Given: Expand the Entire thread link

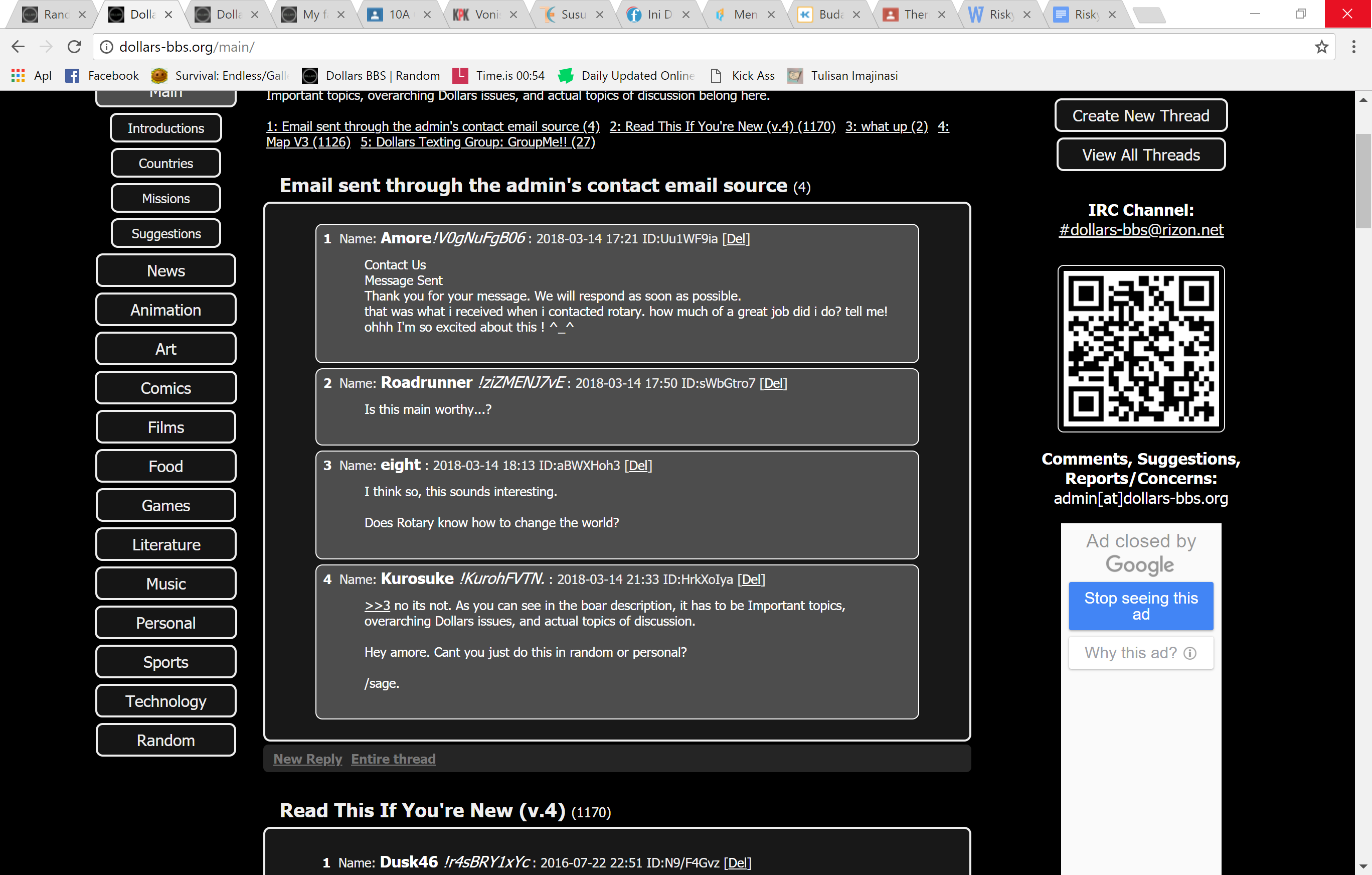Looking at the screenshot, I should tap(393, 759).
